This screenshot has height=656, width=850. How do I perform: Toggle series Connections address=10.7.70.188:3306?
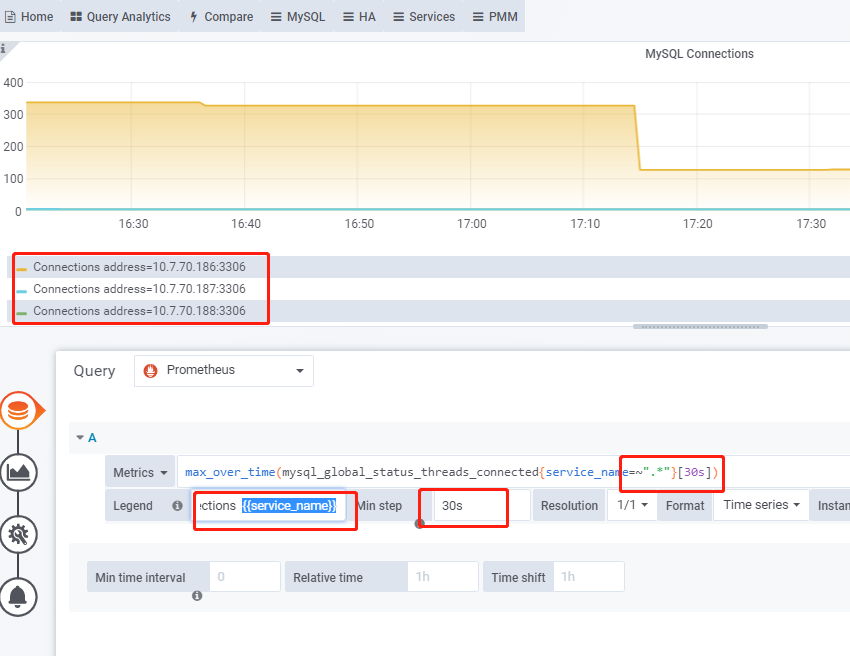(x=139, y=311)
